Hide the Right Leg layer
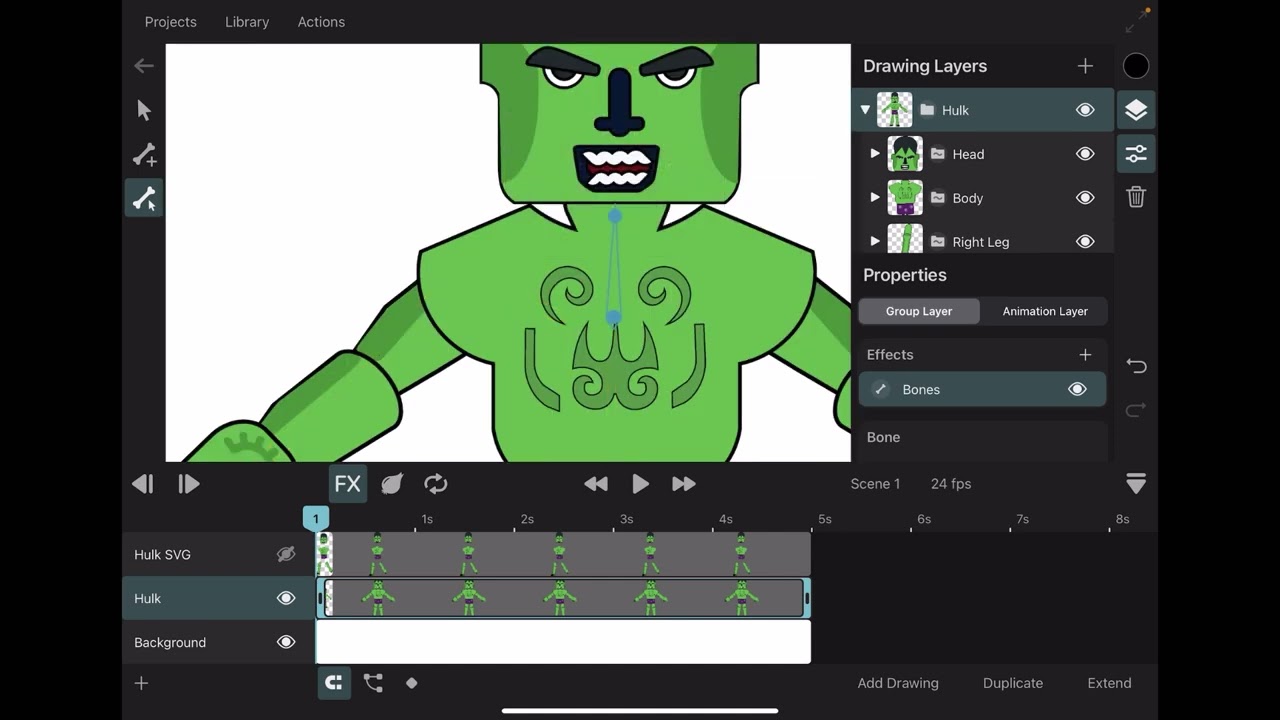1280x720 pixels. tap(1085, 242)
